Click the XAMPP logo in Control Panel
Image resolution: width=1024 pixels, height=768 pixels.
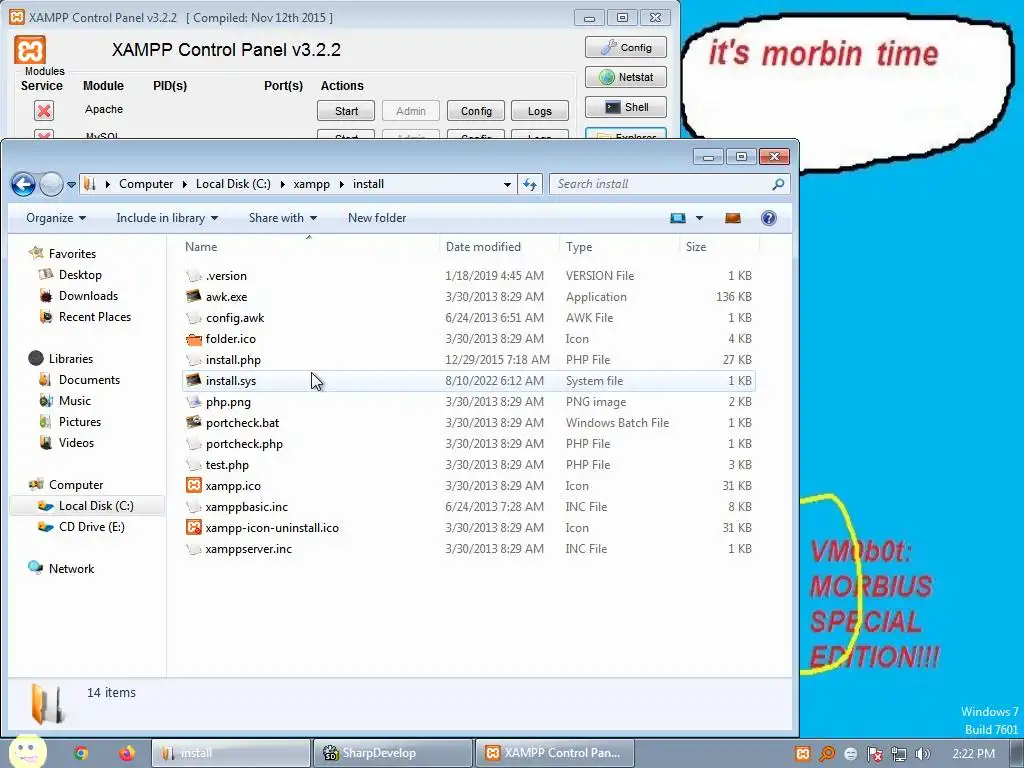(30, 50)
